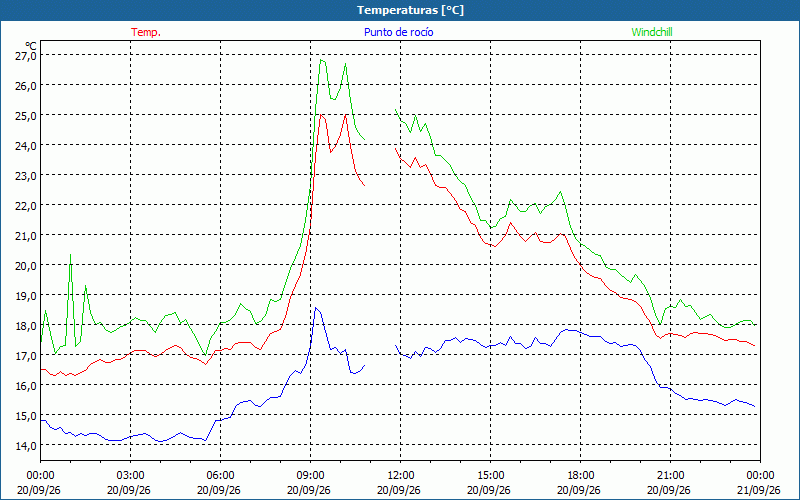Click the 16,0 y-axis value
Image resolution: width=800 pixels, height=500 pixels.
click(x=26, y=386)
